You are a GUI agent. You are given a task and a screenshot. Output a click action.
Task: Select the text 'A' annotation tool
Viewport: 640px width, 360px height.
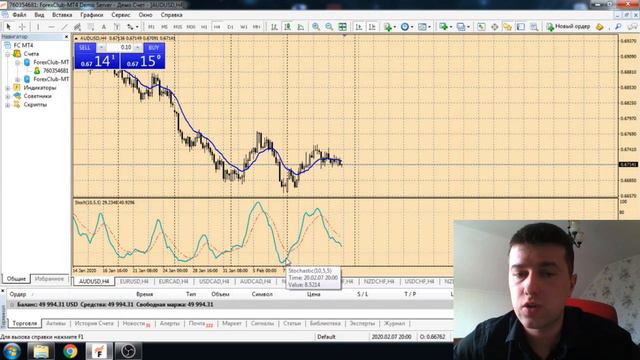pos(104,27)
